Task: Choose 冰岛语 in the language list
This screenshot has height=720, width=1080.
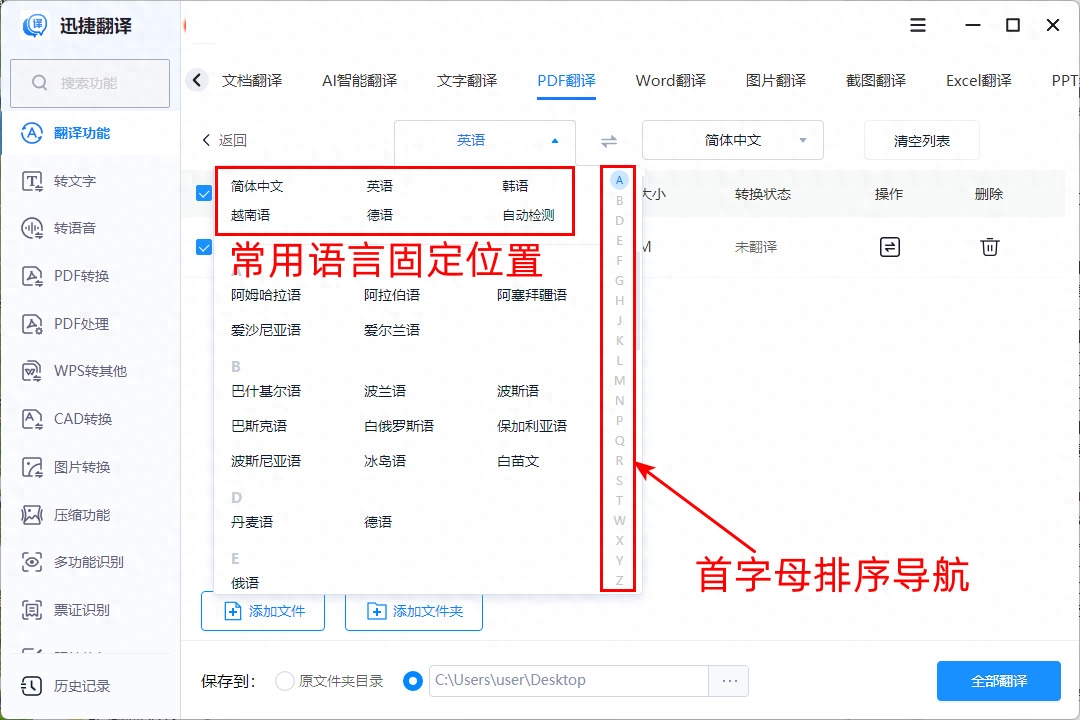Action: [x=385, y=461]
